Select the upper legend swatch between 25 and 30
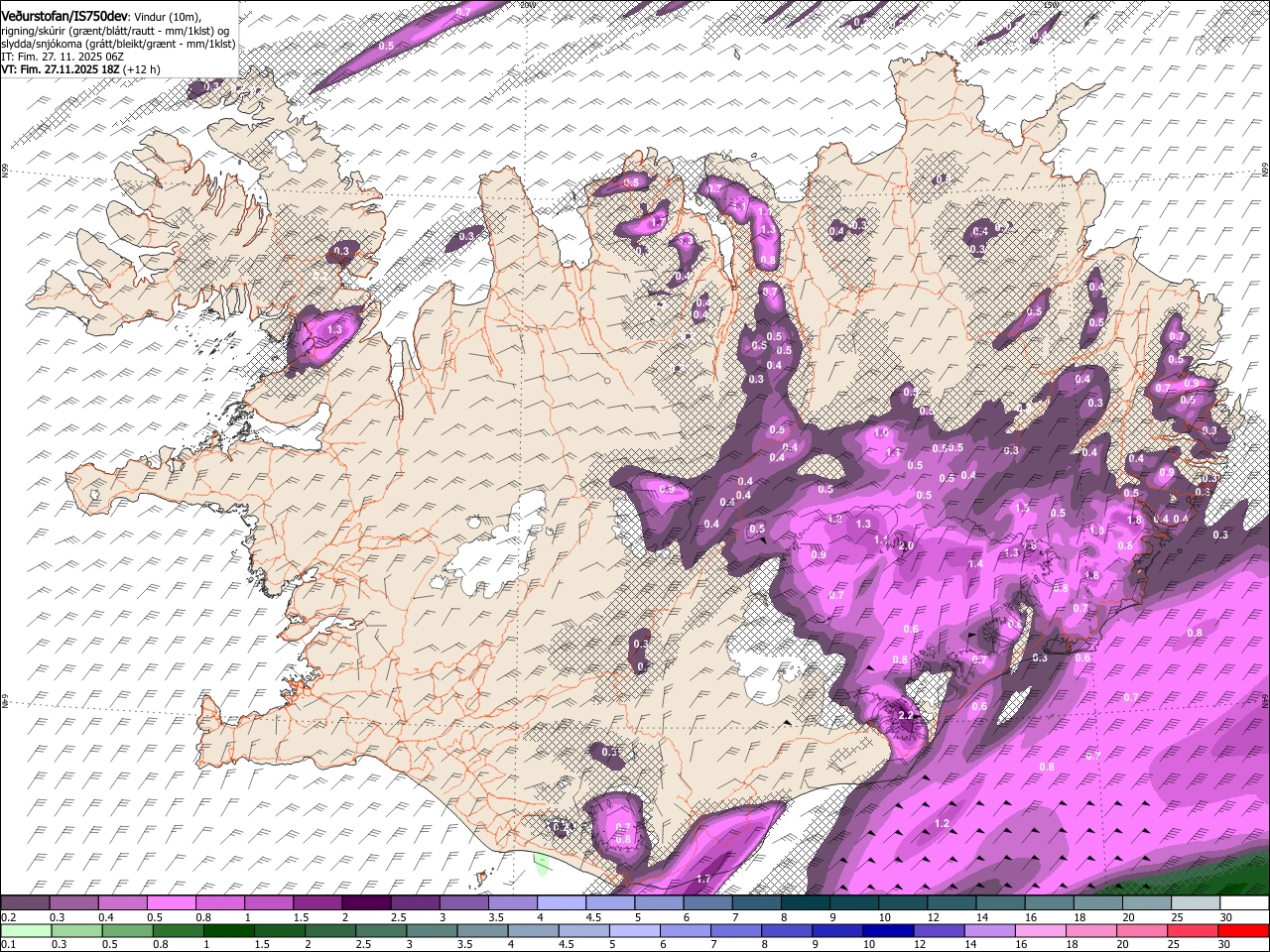1270x952 pixels. 1196,903
